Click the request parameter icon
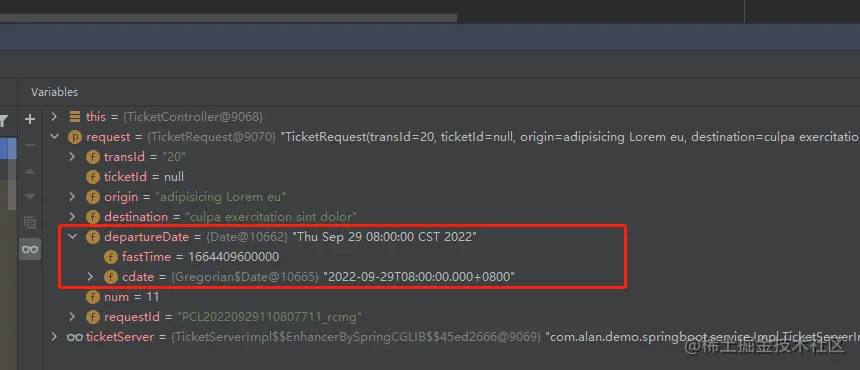Image resolution: width=860 pixels, height=370 pixels. coord(75,137)
